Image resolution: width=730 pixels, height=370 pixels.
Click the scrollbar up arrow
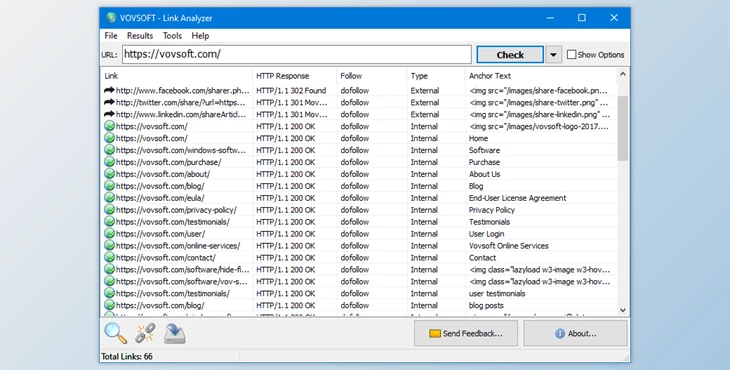pos(622,74)
